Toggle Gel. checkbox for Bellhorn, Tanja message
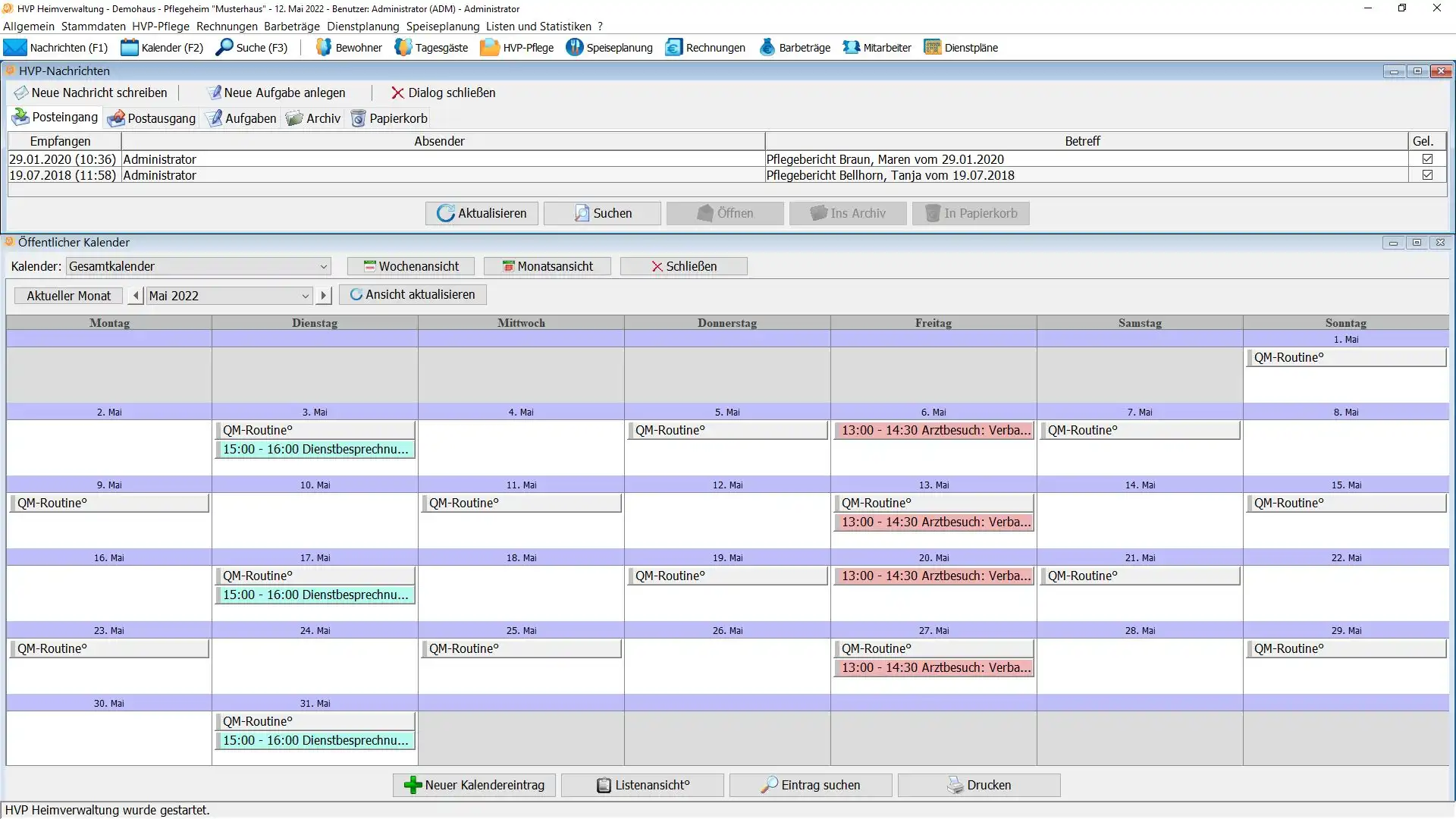1456x819 pixels. pyautogui.click(x=1427, y=175)
